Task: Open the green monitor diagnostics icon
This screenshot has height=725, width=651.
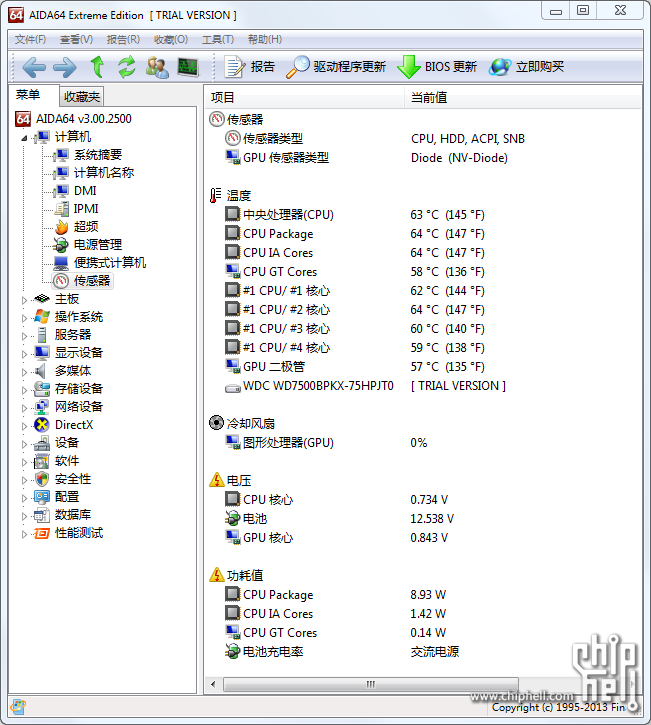Action: (x=188, y=68)
